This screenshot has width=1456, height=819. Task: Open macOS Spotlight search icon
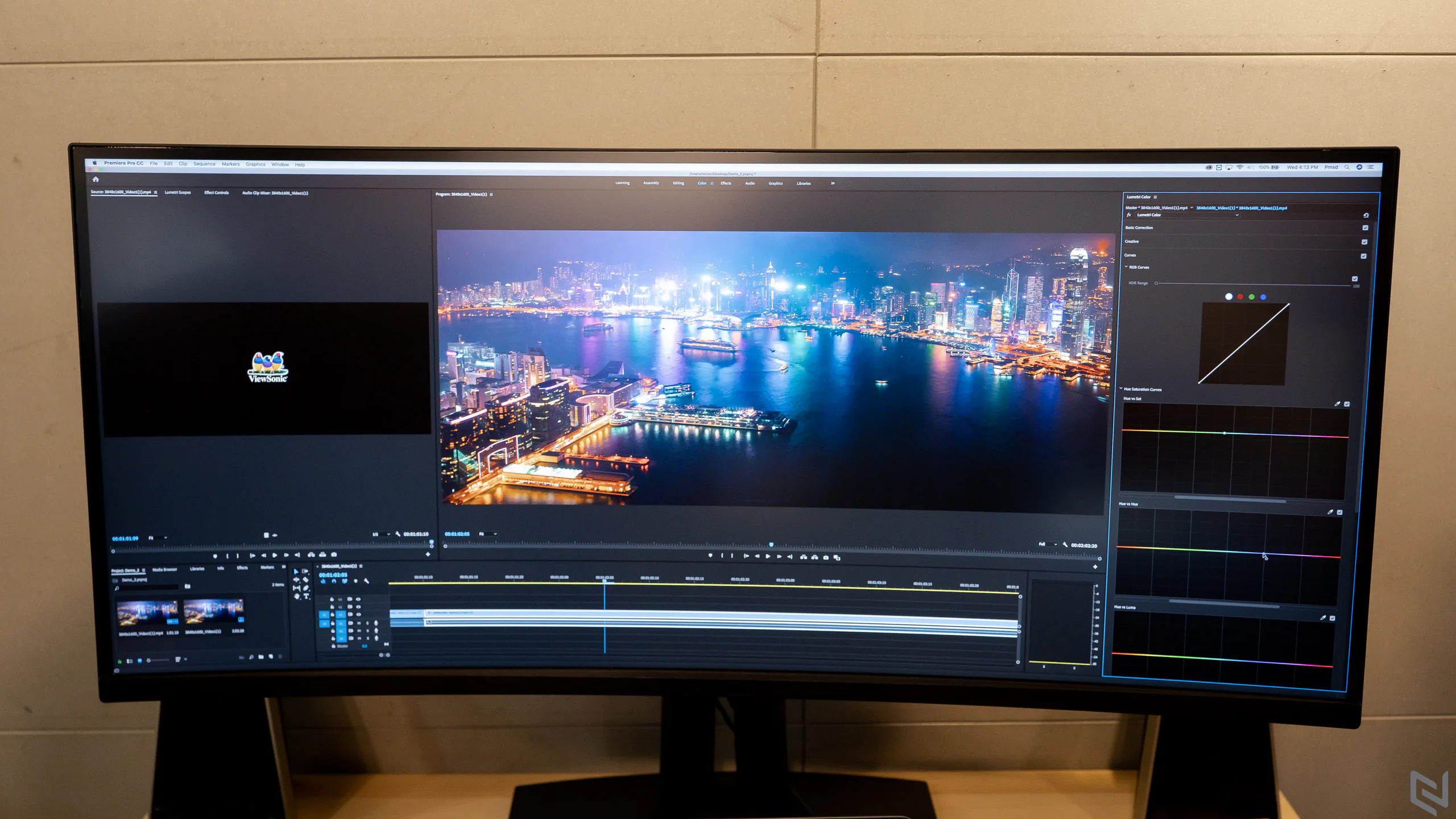pos(1347,167)
